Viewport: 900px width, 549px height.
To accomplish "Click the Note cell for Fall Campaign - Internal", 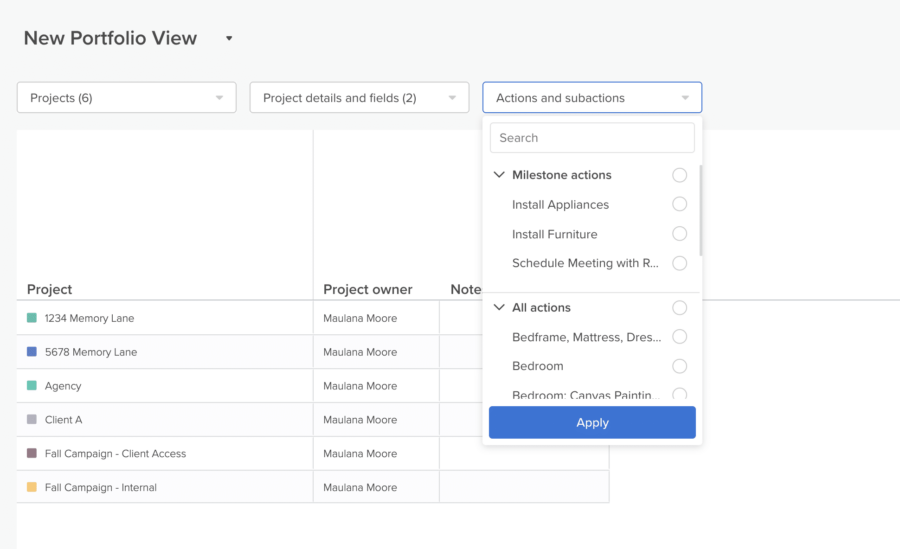I will (x=524, y=487).
